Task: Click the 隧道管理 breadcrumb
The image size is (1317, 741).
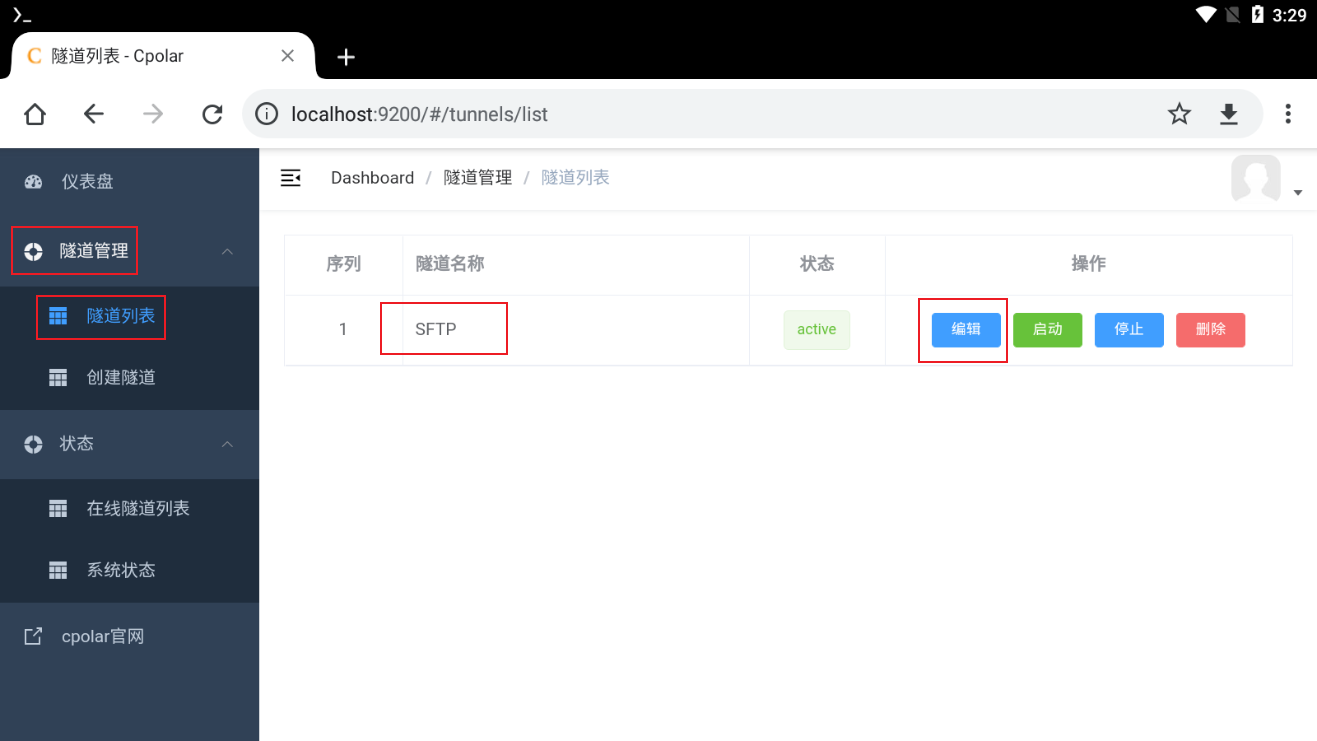Action: (478, 178)
